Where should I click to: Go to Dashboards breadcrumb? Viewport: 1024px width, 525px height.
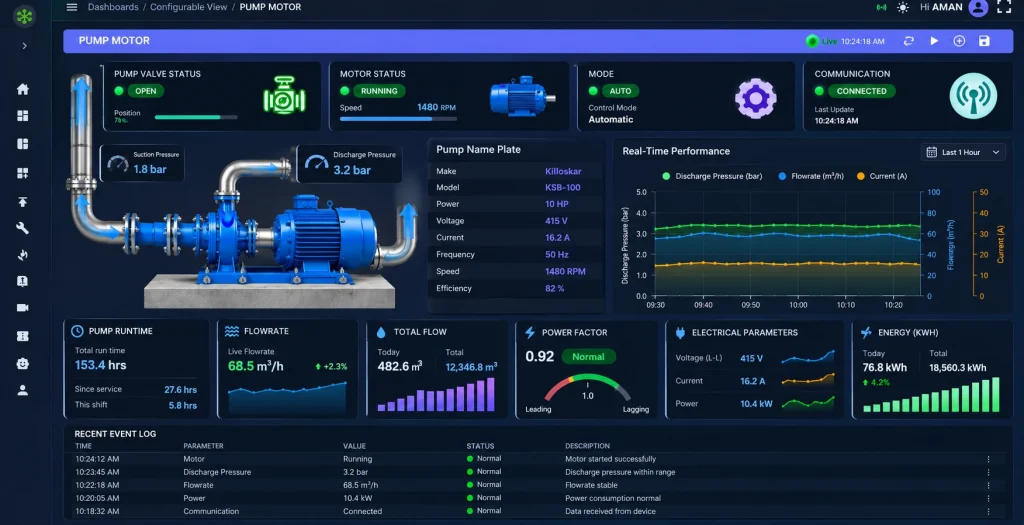[113, 7]
